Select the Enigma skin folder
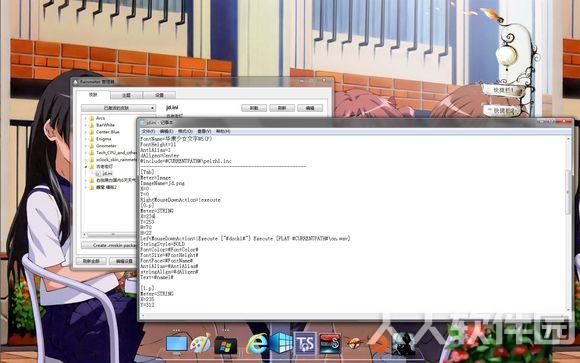Screen dimensions: 580x363 (x=104, y=139)
